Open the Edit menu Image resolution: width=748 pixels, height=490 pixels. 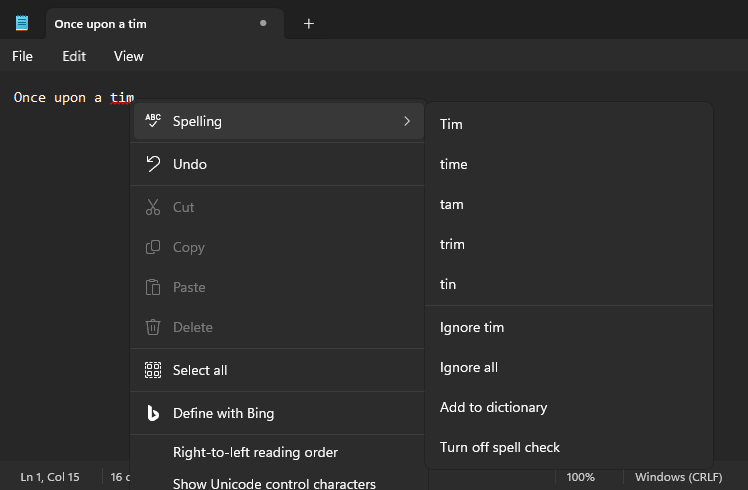(74, 56)
